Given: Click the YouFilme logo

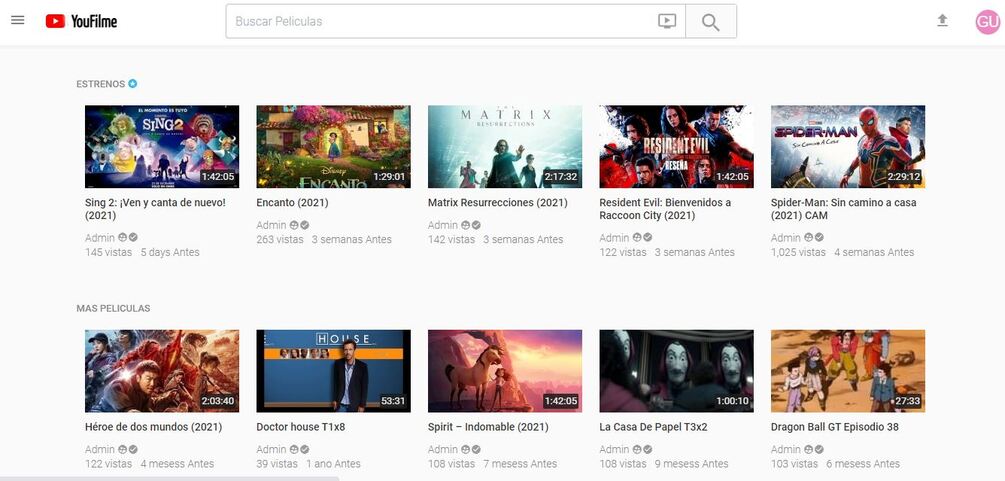Looking at the screenshot, I should (81, 21).
